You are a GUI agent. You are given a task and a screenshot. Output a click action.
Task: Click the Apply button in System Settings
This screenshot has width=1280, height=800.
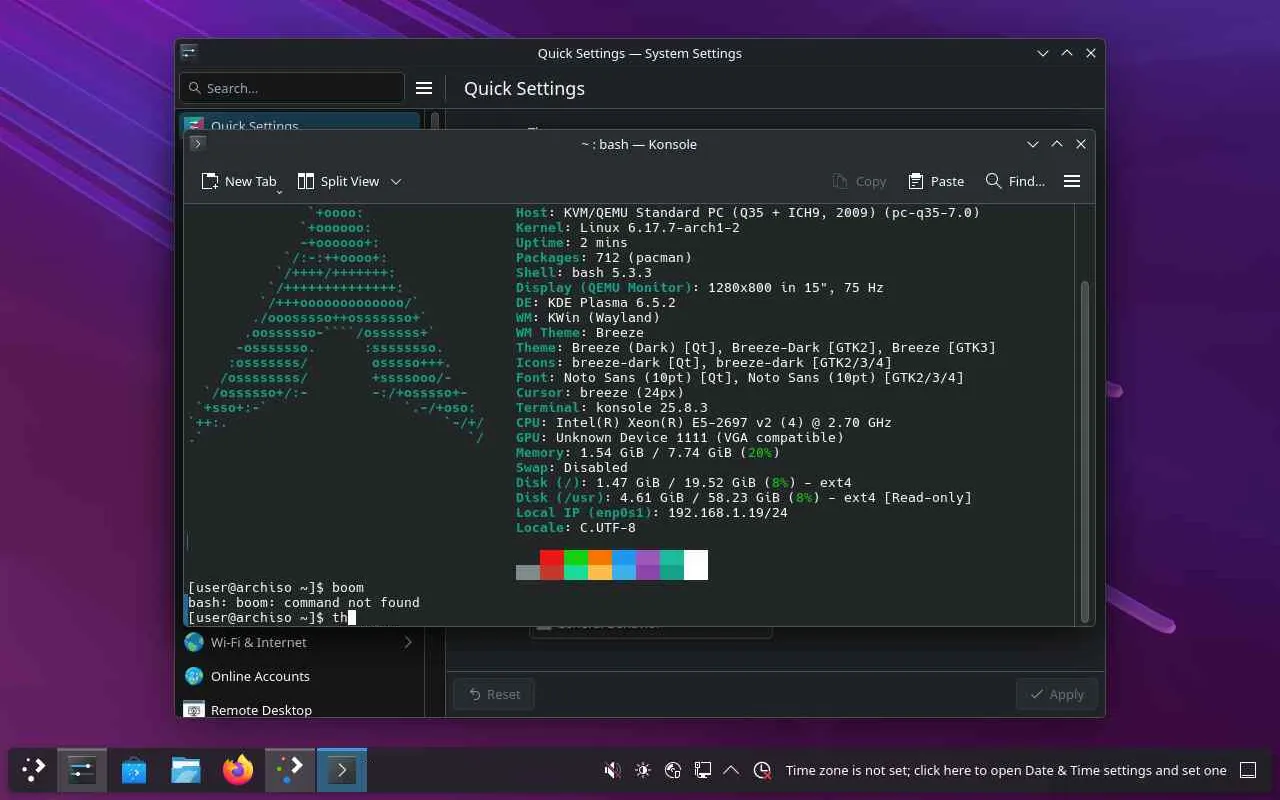pos(1057,694)
